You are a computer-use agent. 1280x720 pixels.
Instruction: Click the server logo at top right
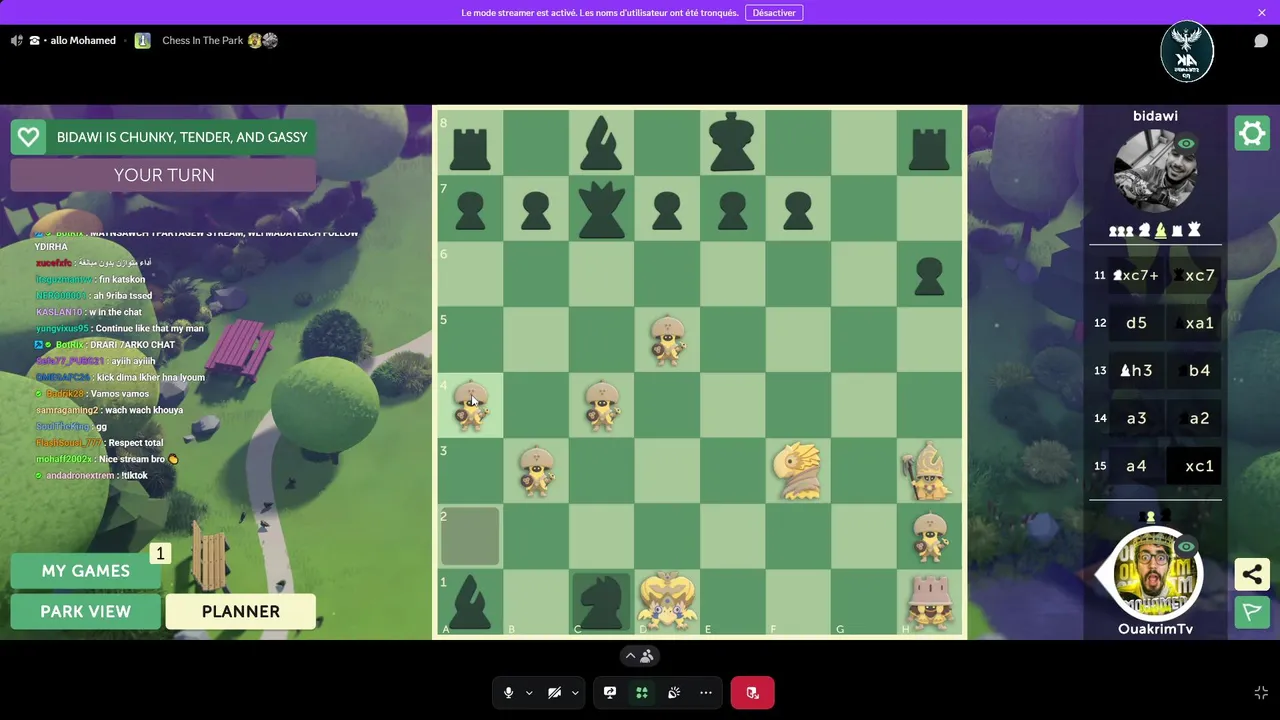tap(1187, 52)
